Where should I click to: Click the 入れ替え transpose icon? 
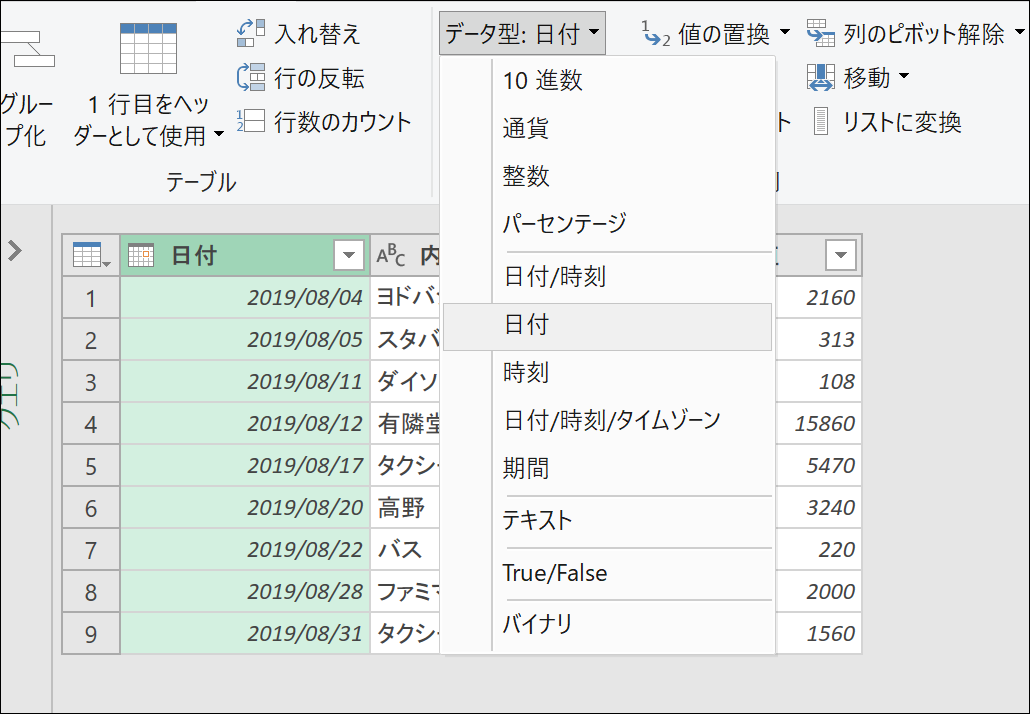tap(251, 33)
